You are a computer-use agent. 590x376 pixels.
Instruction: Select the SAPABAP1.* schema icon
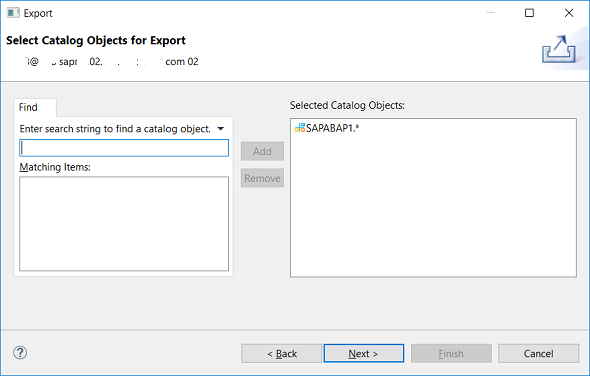tap(300, 128)
